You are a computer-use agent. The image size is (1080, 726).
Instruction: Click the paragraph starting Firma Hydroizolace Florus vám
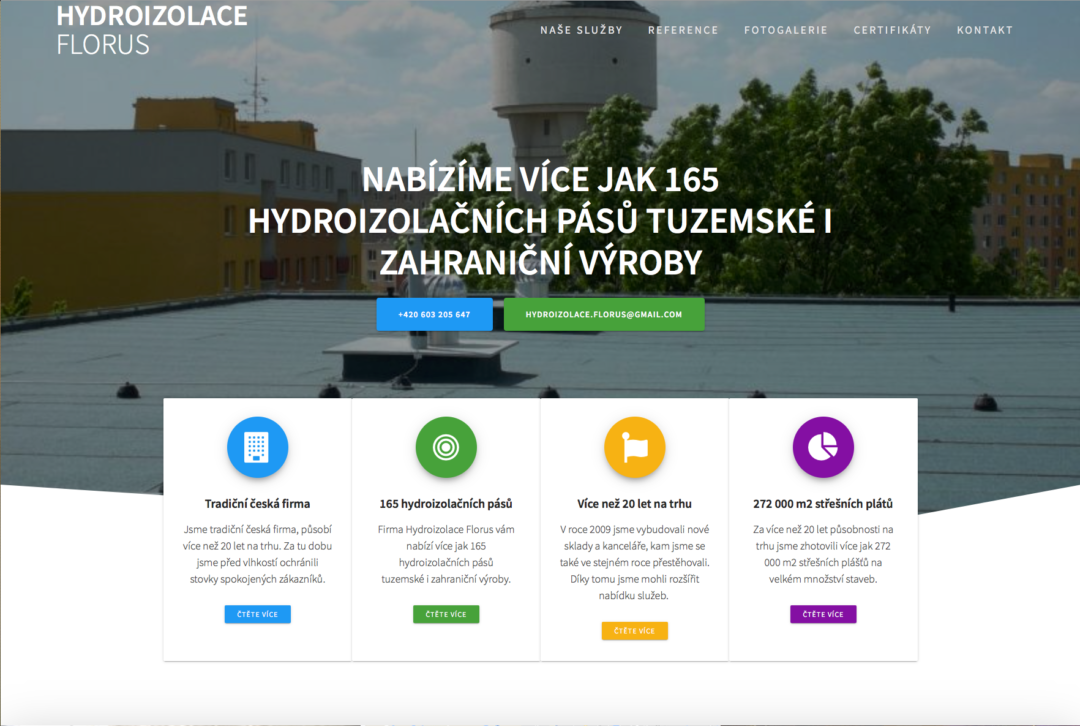[446, 554]
